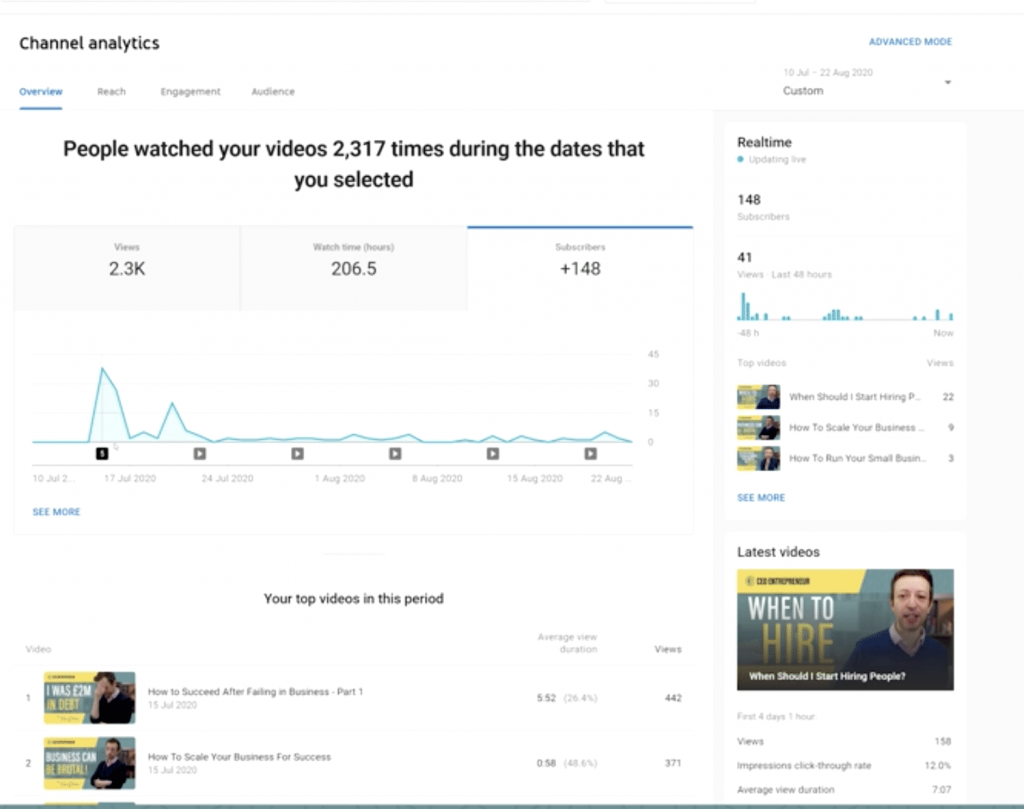
Task: Click the last-48-hours realtime views bar chart
Action: 845,306
